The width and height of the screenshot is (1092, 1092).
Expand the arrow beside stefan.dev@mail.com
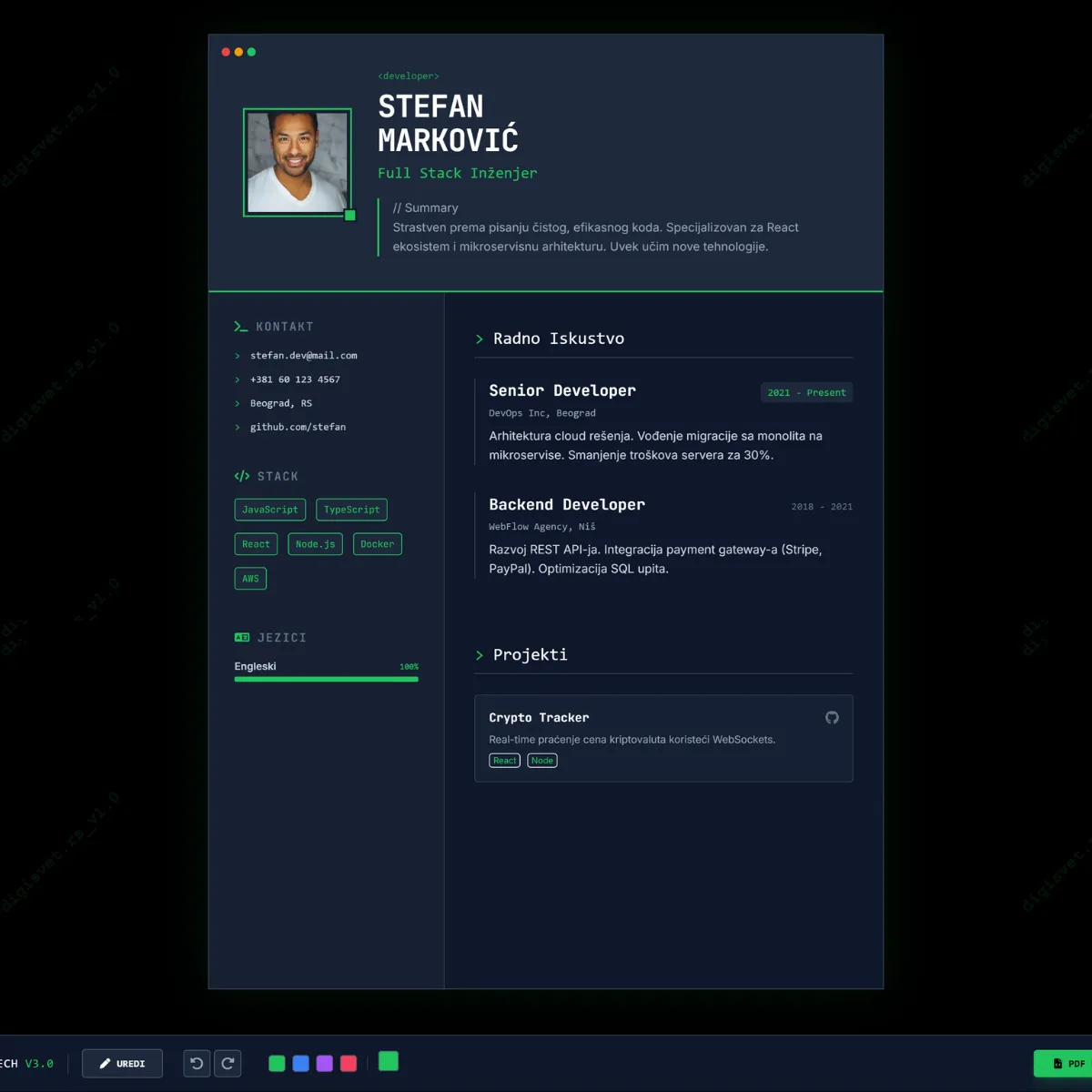point(238,355)
